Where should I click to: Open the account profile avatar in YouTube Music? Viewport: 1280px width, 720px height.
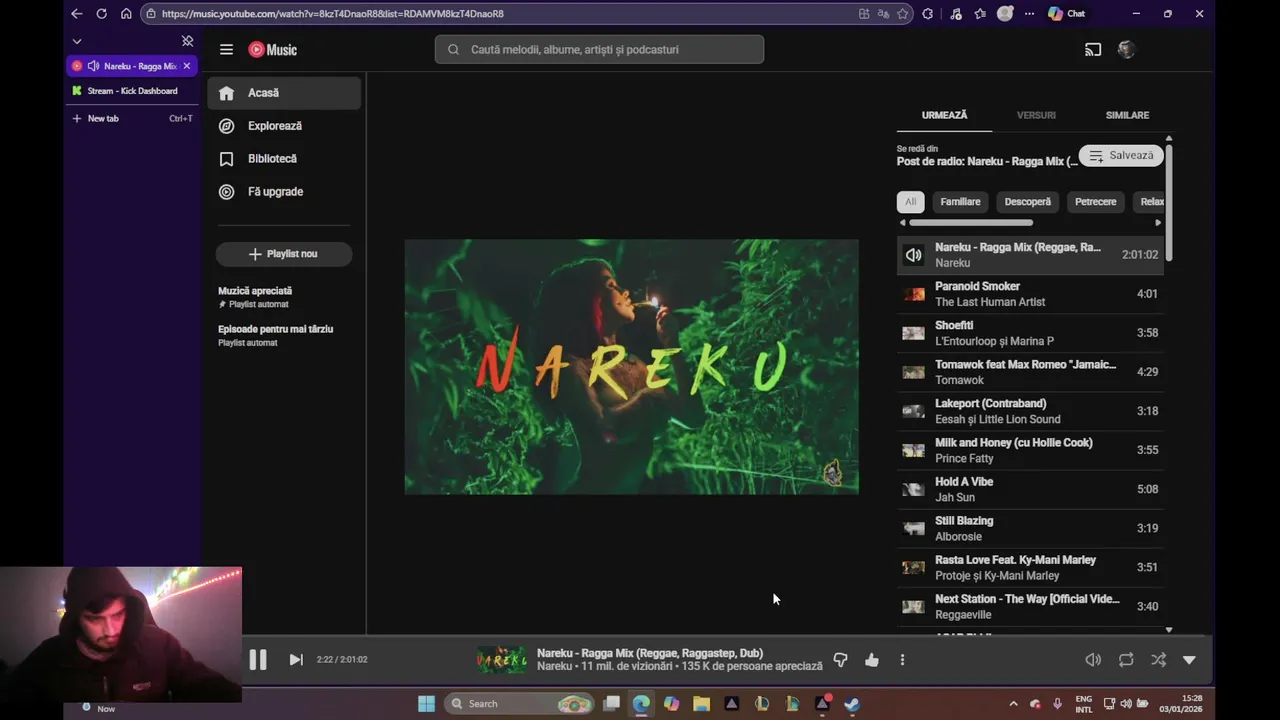tap(1127, 49)
